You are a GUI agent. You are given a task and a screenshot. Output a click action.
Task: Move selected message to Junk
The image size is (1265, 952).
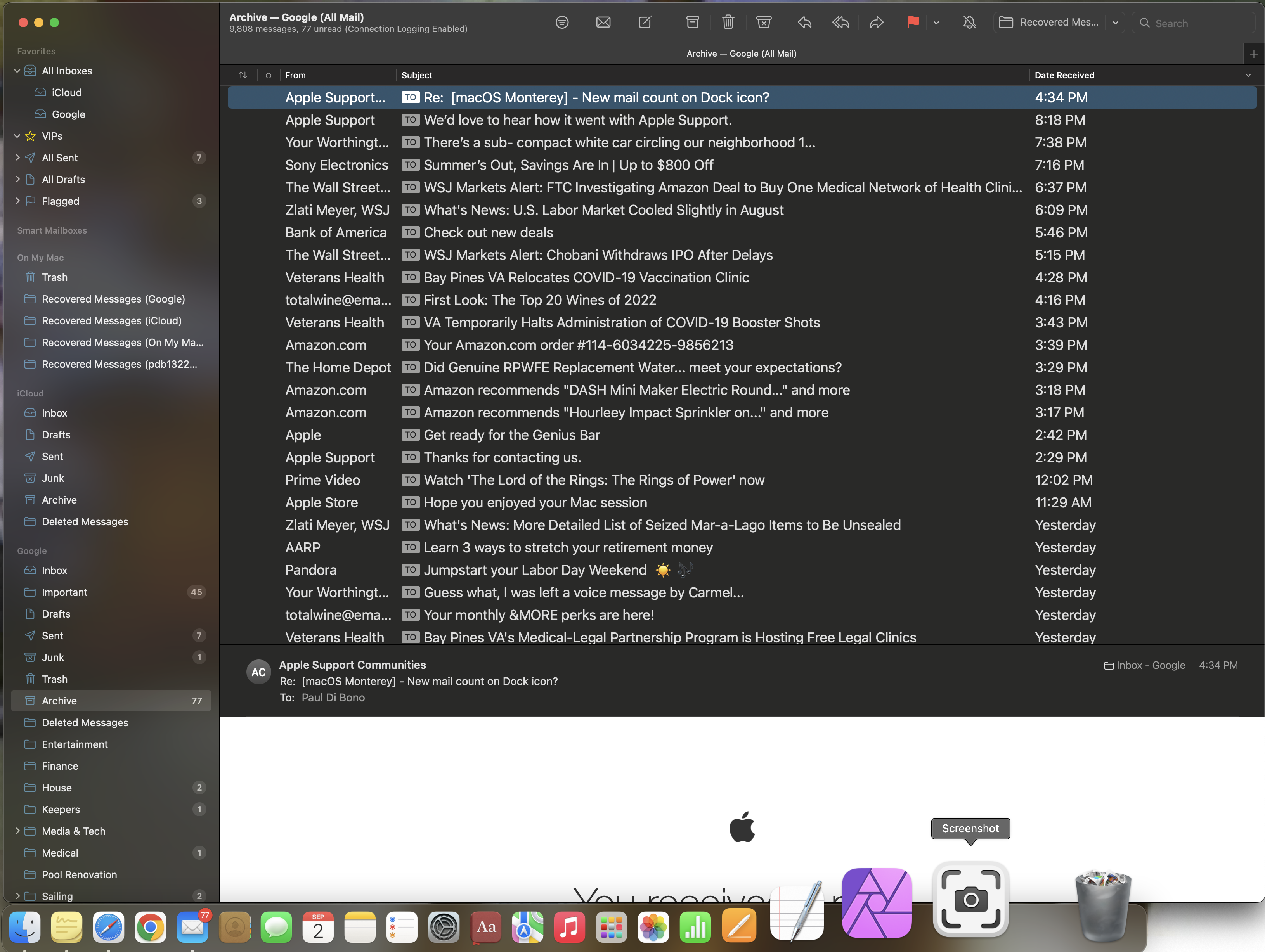click(x=763, y=22)
